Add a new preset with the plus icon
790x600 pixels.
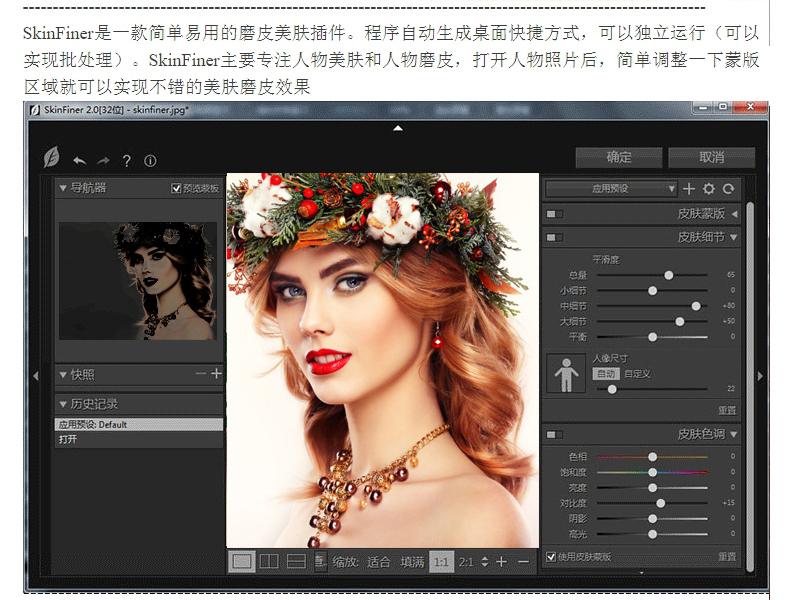pos(689,189)
